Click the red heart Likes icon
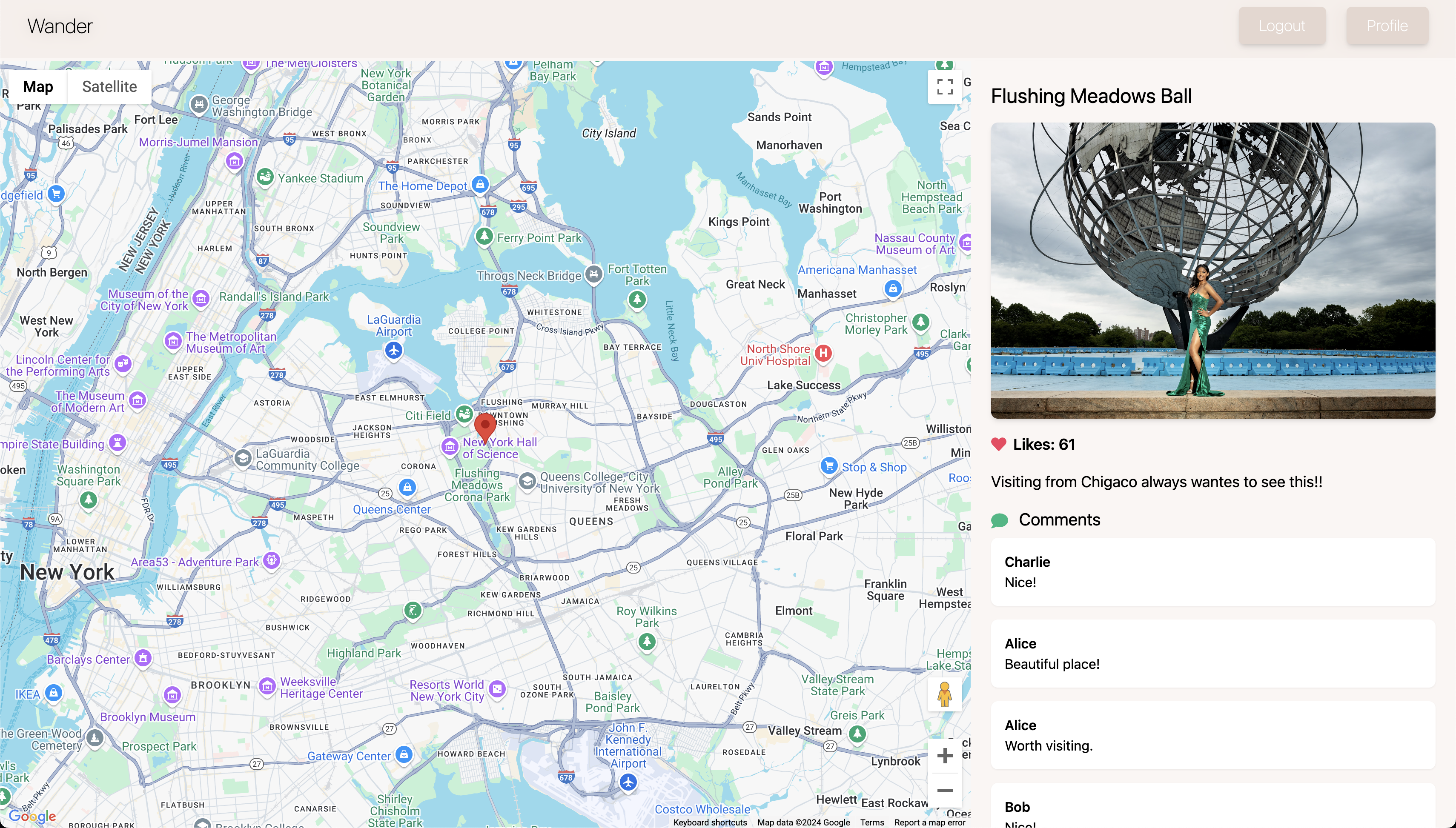This screenshot has height=828, width=1456. click(x=998, y=444)
